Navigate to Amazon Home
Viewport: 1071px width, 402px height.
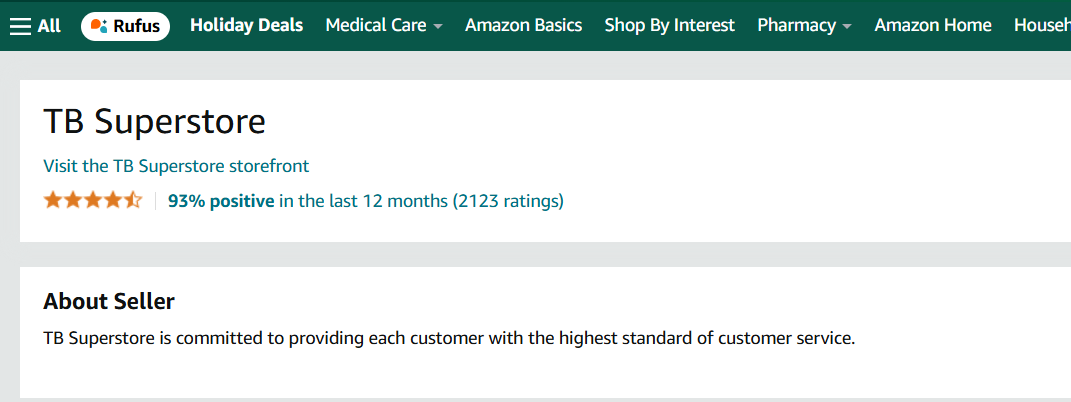(933, 26)
